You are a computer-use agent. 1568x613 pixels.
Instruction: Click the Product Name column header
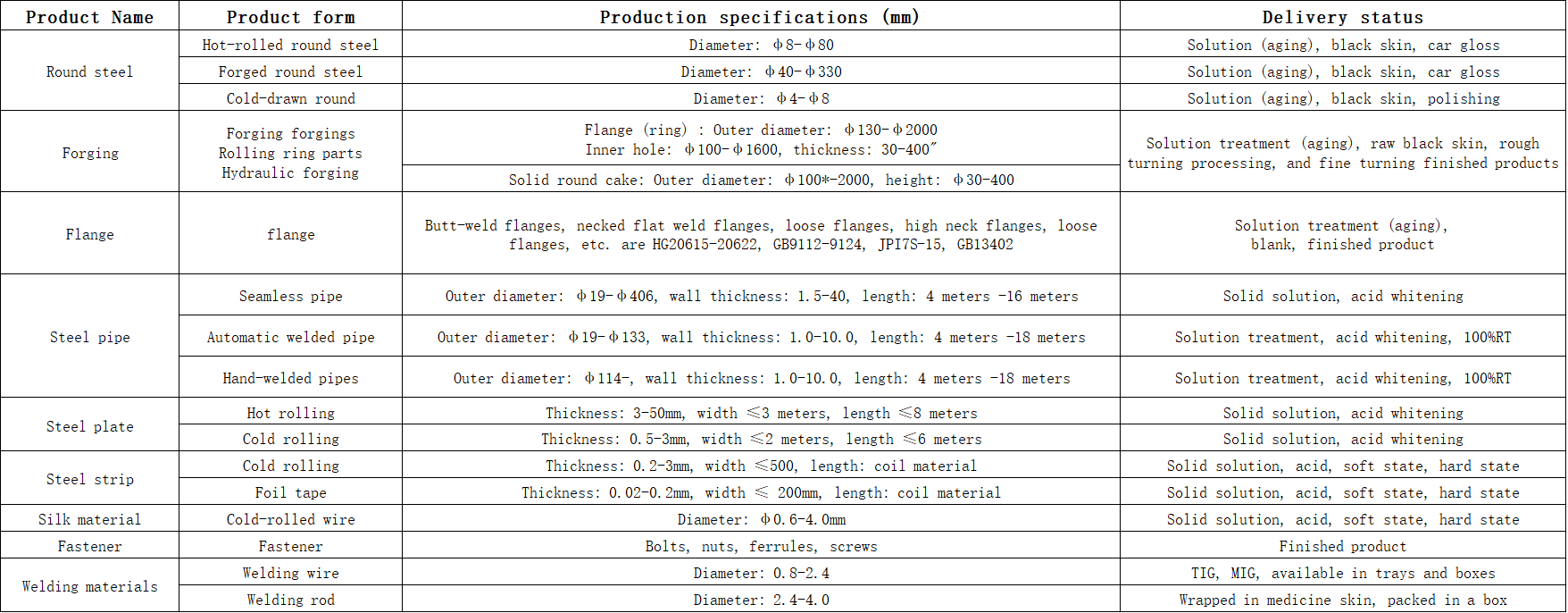[x=89, y=17]
